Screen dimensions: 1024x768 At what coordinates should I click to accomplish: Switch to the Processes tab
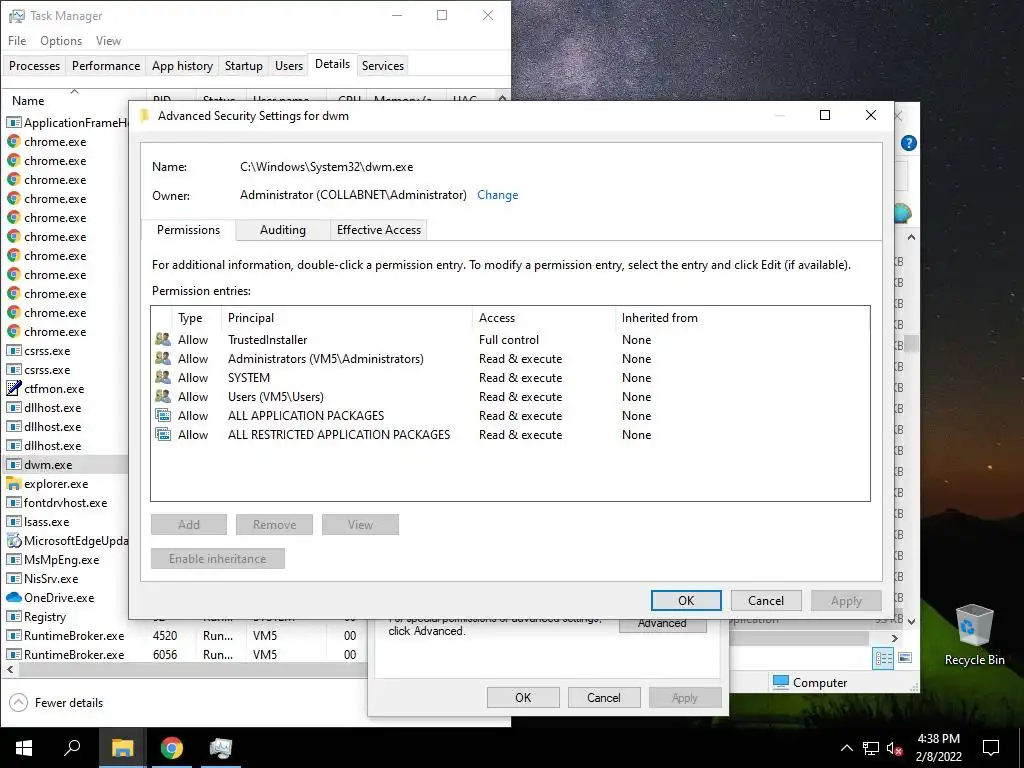pos(35,65)
